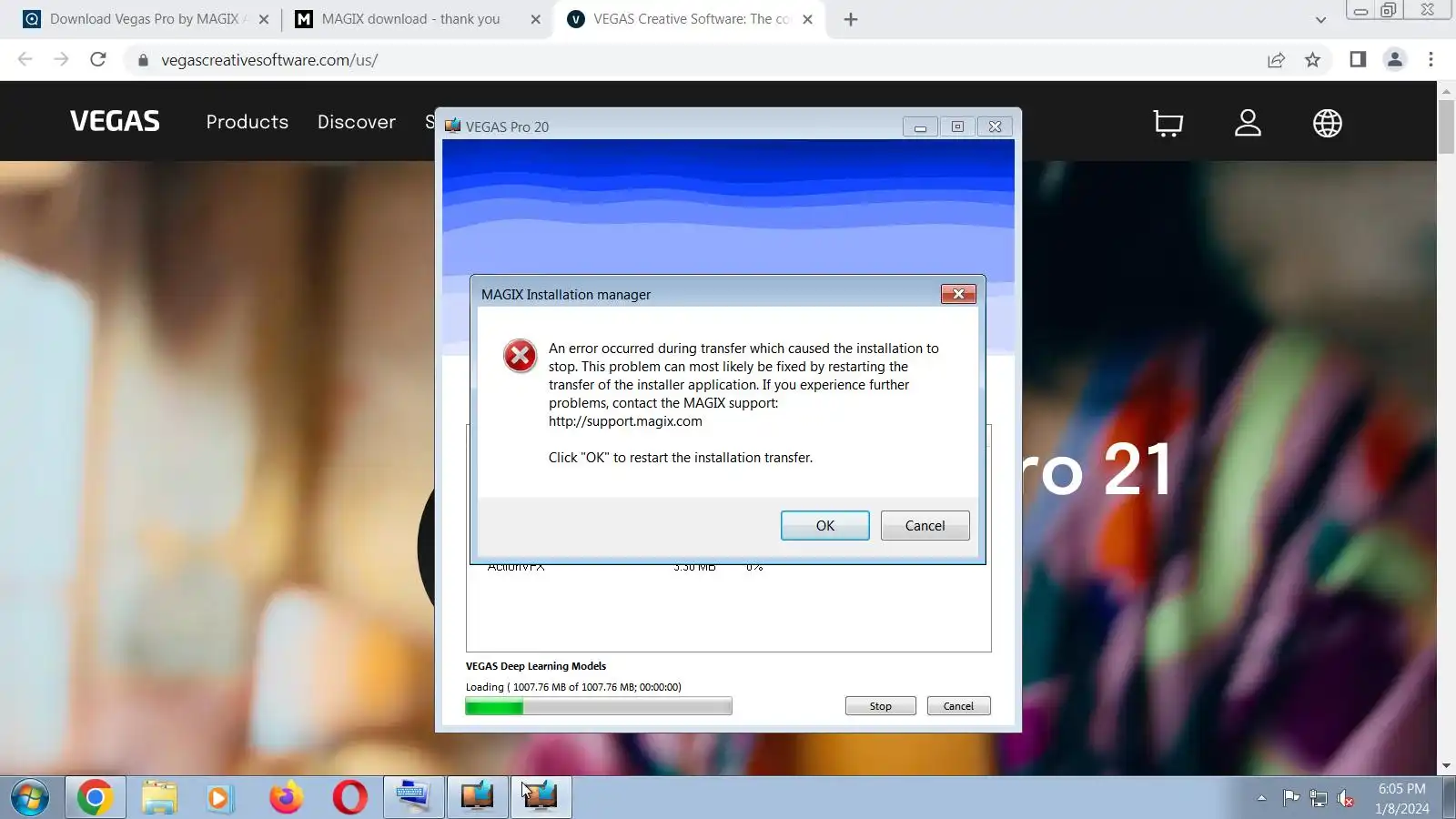Image resolution: width=1456 pixels, height=819 pixels.
Task: Click the vertical scrollbar thumb of the webpage
Action: [x=1446, y=127]
